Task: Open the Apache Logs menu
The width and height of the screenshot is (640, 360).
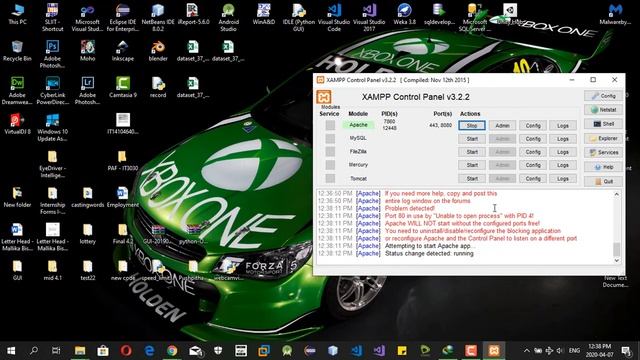Action: pyautogui.click(x=563, y=126)
